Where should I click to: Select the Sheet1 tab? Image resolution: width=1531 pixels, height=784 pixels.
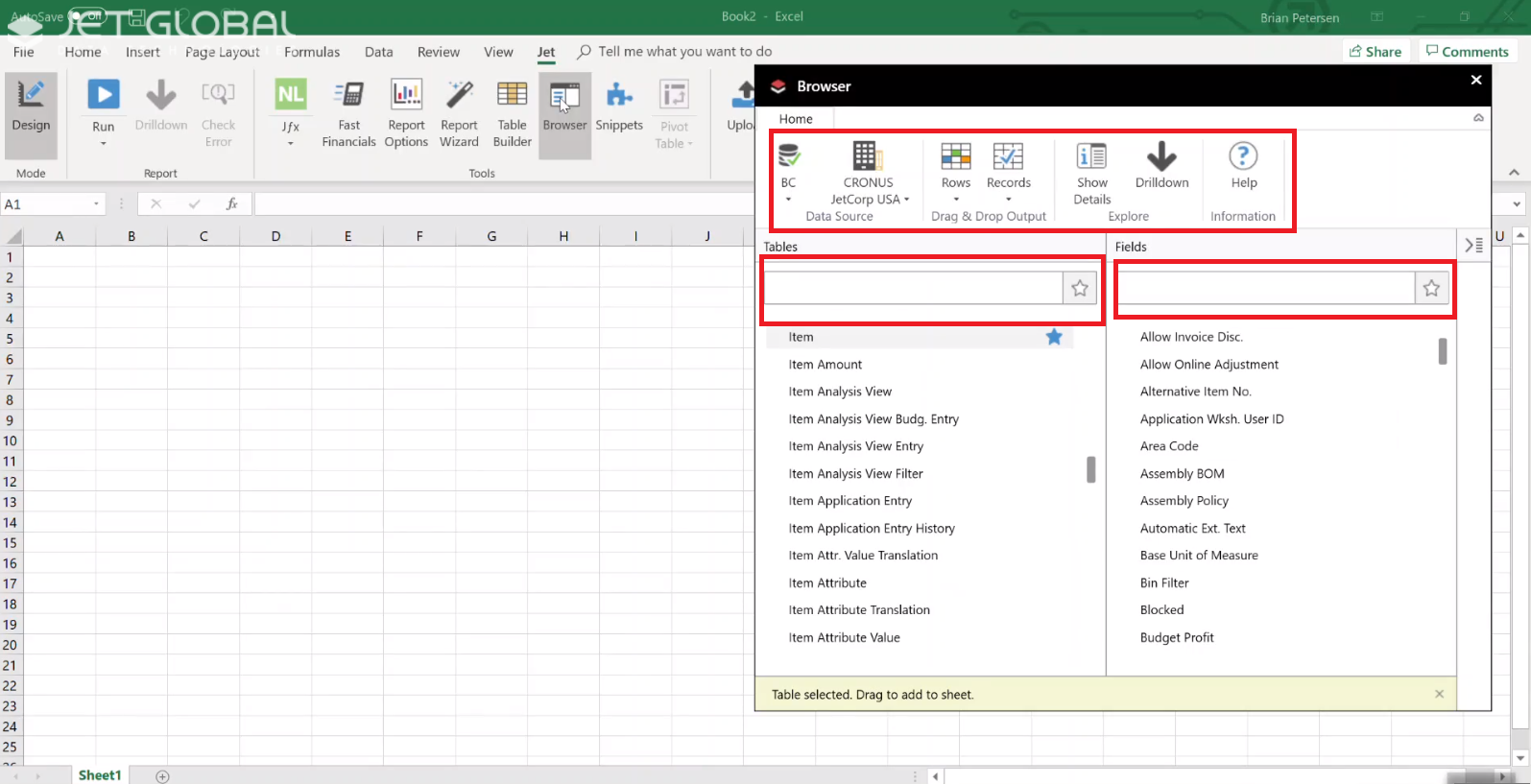click(100, 775)
